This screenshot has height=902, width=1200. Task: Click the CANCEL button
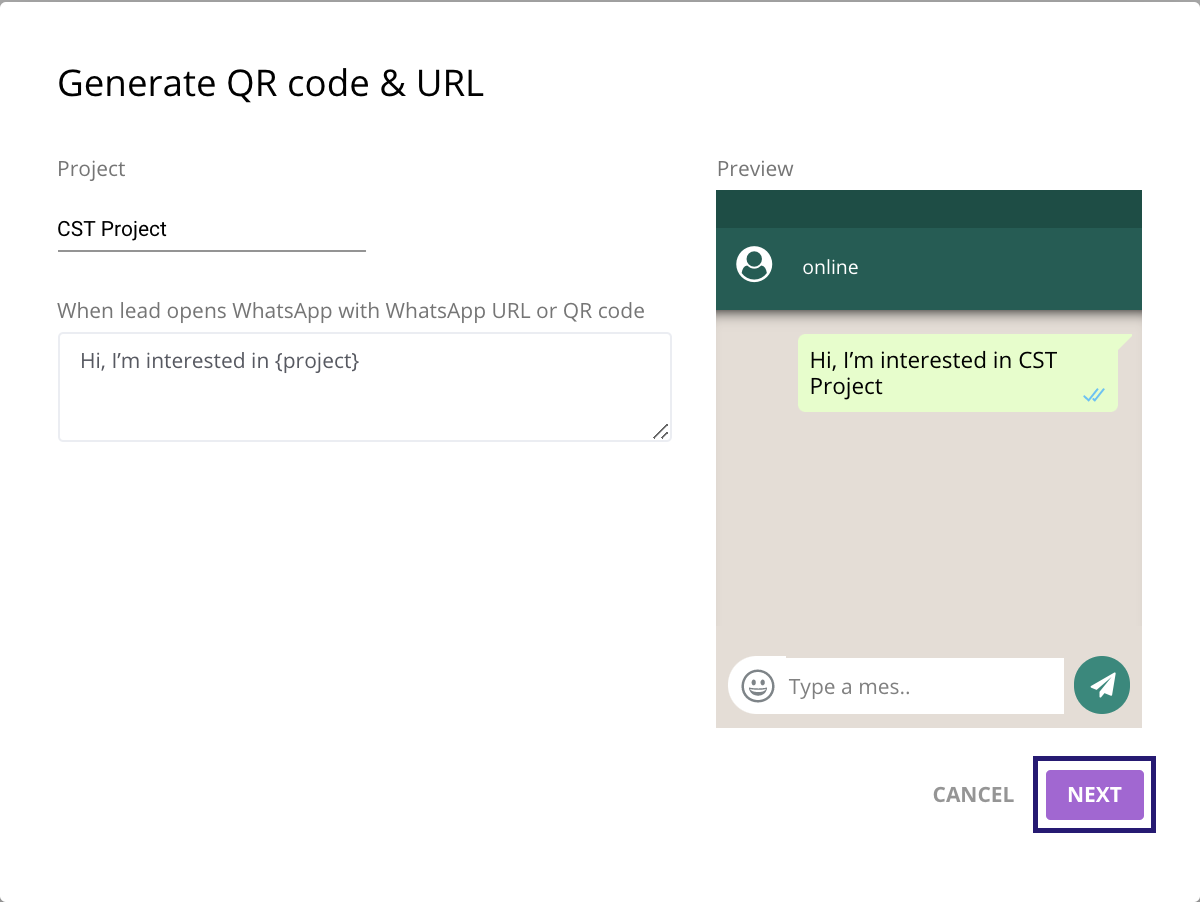pos(973,794)
